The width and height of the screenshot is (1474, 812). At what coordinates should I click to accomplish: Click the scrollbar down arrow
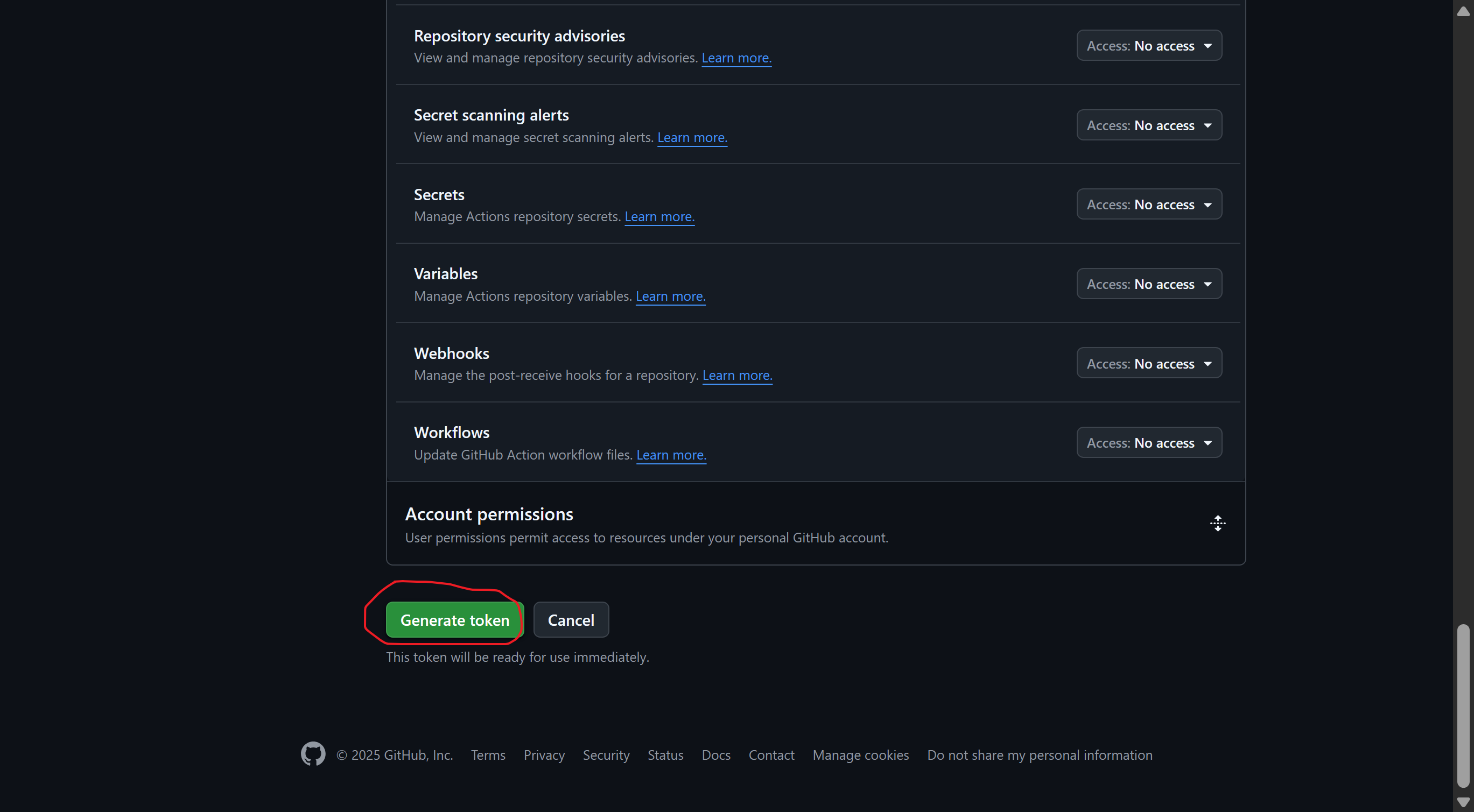coord(1463,802)
